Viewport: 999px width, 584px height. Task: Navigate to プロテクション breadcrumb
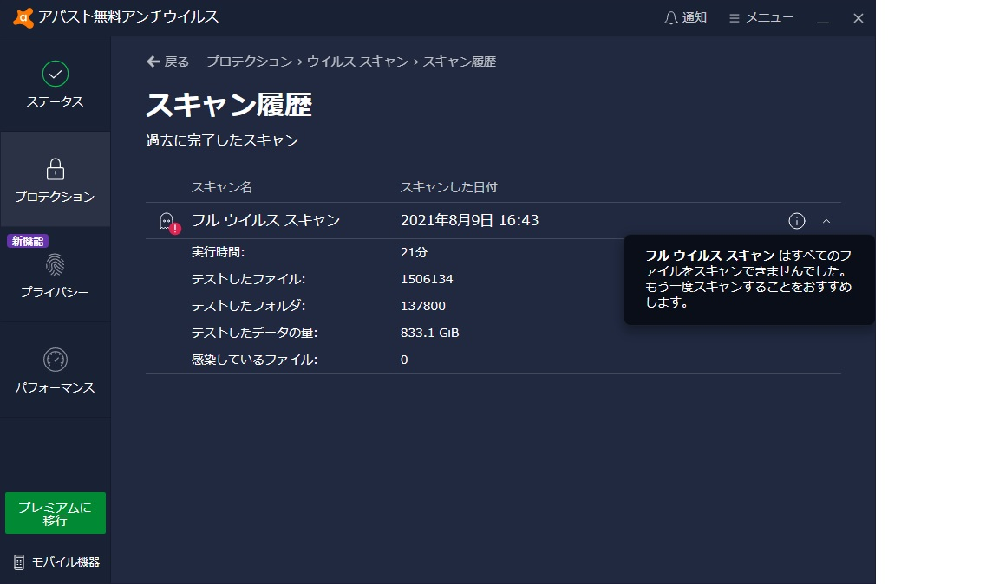248,62
